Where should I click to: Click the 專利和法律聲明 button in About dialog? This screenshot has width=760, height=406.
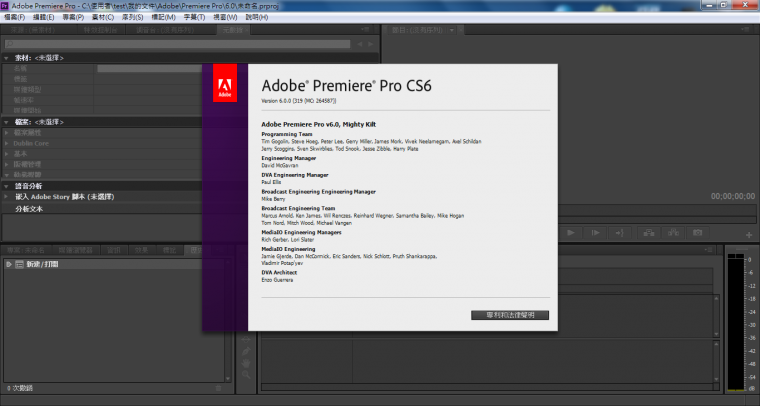pos(510,315)
